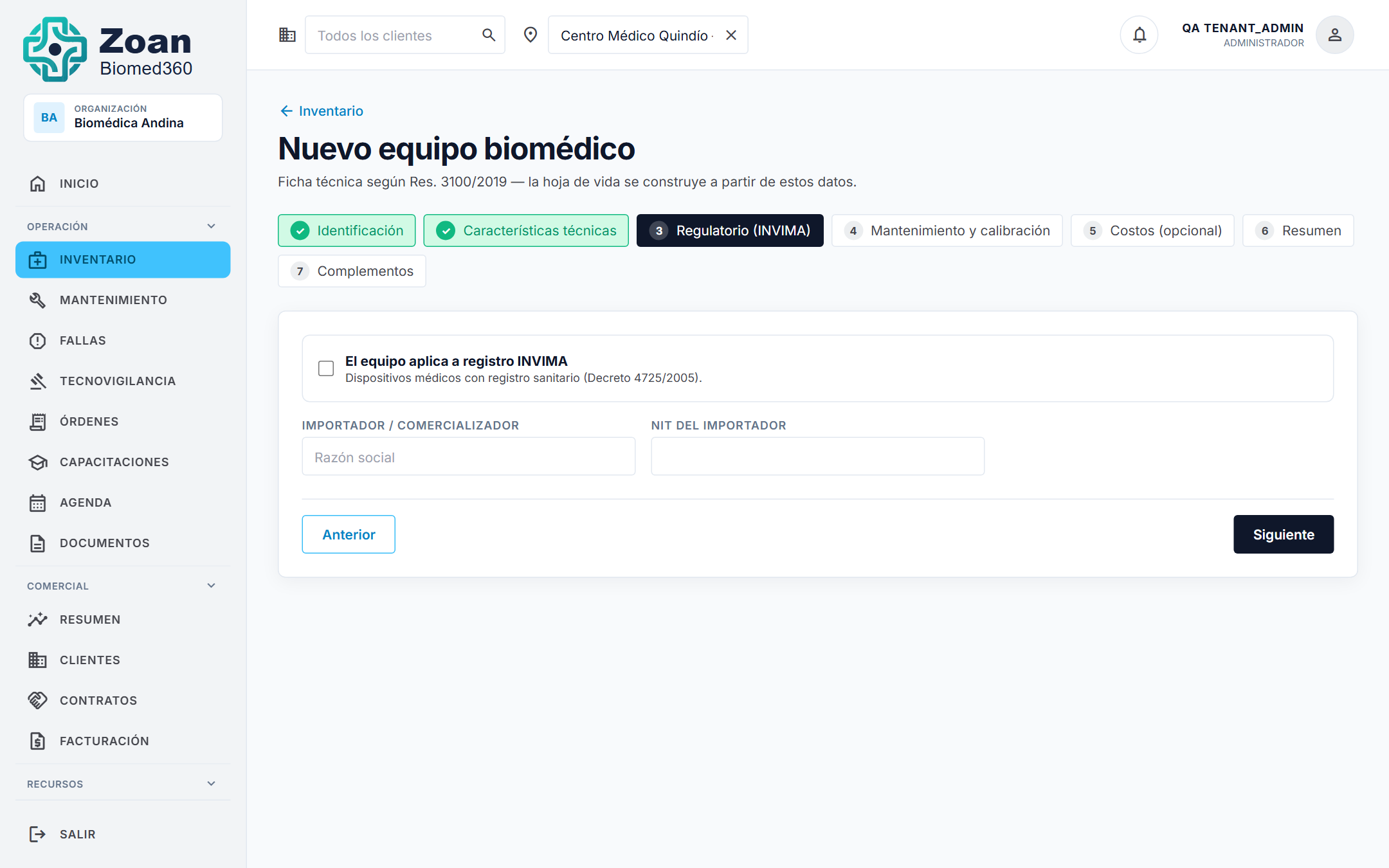The height and width of the screenshot is (868, 1389).
Task: Click the Zoan Biomed360 logo
Action: [x=108, y=50]
